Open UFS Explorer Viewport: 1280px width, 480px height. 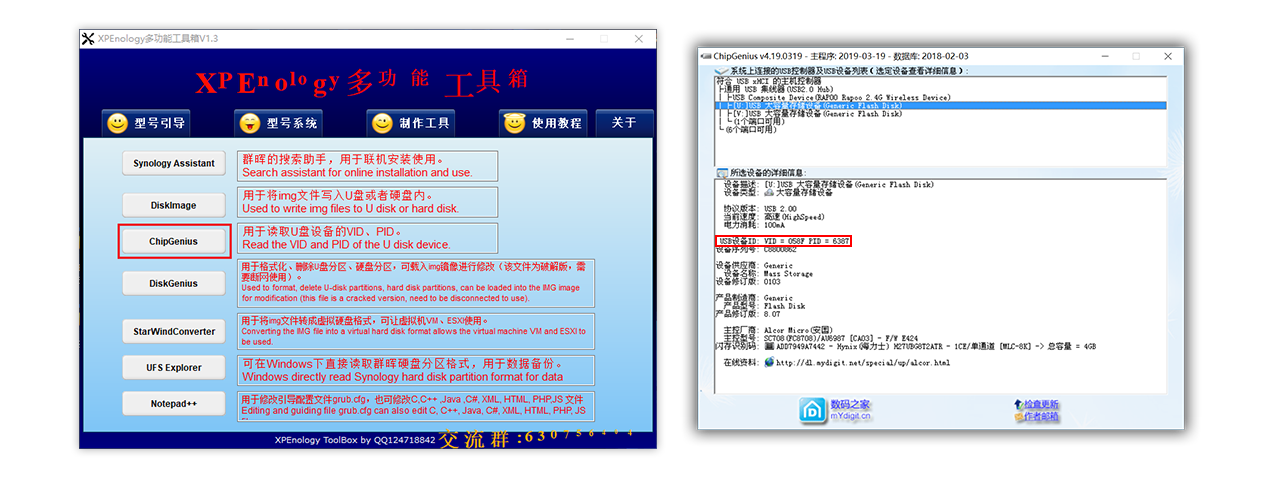pyautogui.click(x=174, y=368)
